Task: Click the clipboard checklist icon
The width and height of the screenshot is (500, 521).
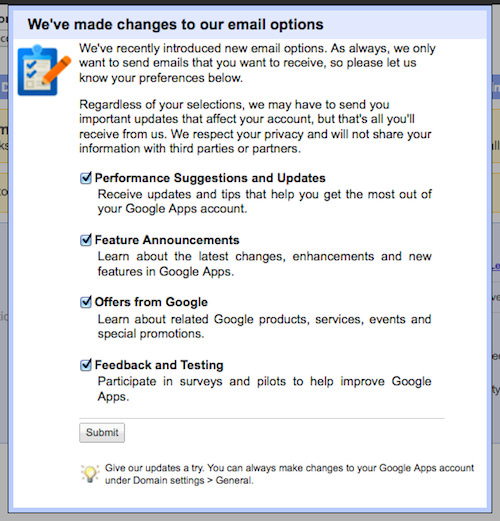Action: (44, 70)
